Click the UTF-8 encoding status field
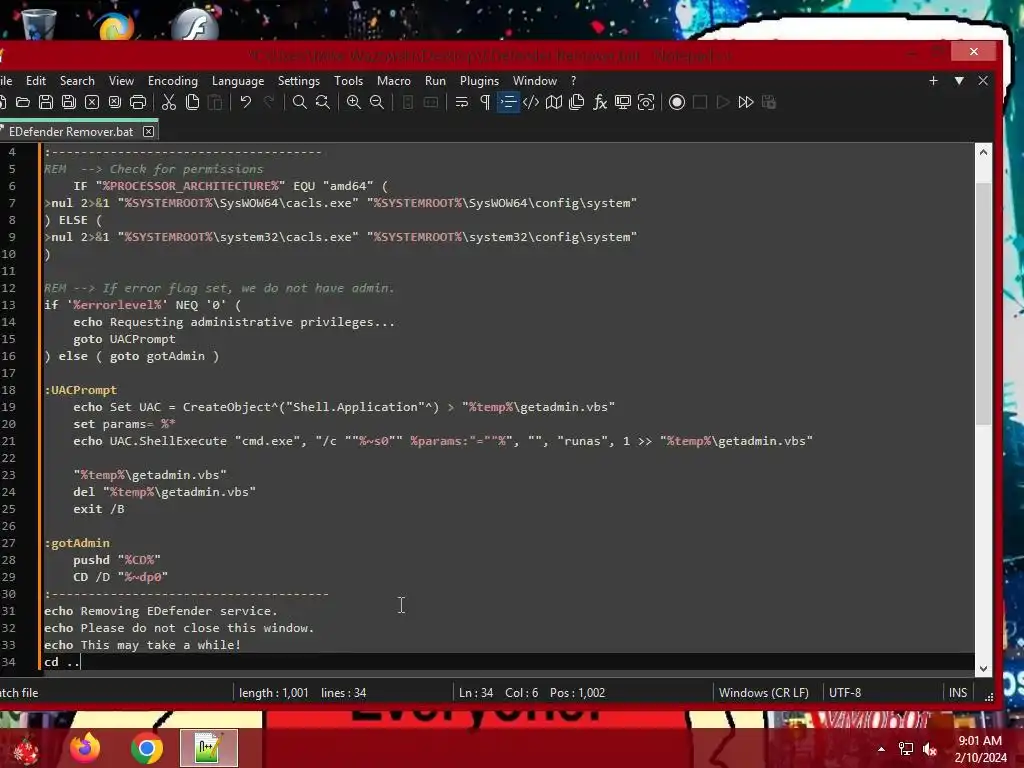1024x768 pixels. click(844, 693)
